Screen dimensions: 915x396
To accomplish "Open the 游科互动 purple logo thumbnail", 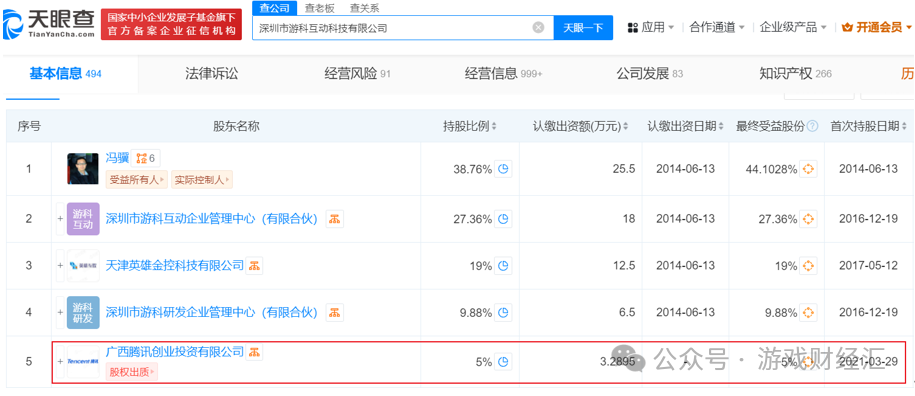I will (83, 219).
